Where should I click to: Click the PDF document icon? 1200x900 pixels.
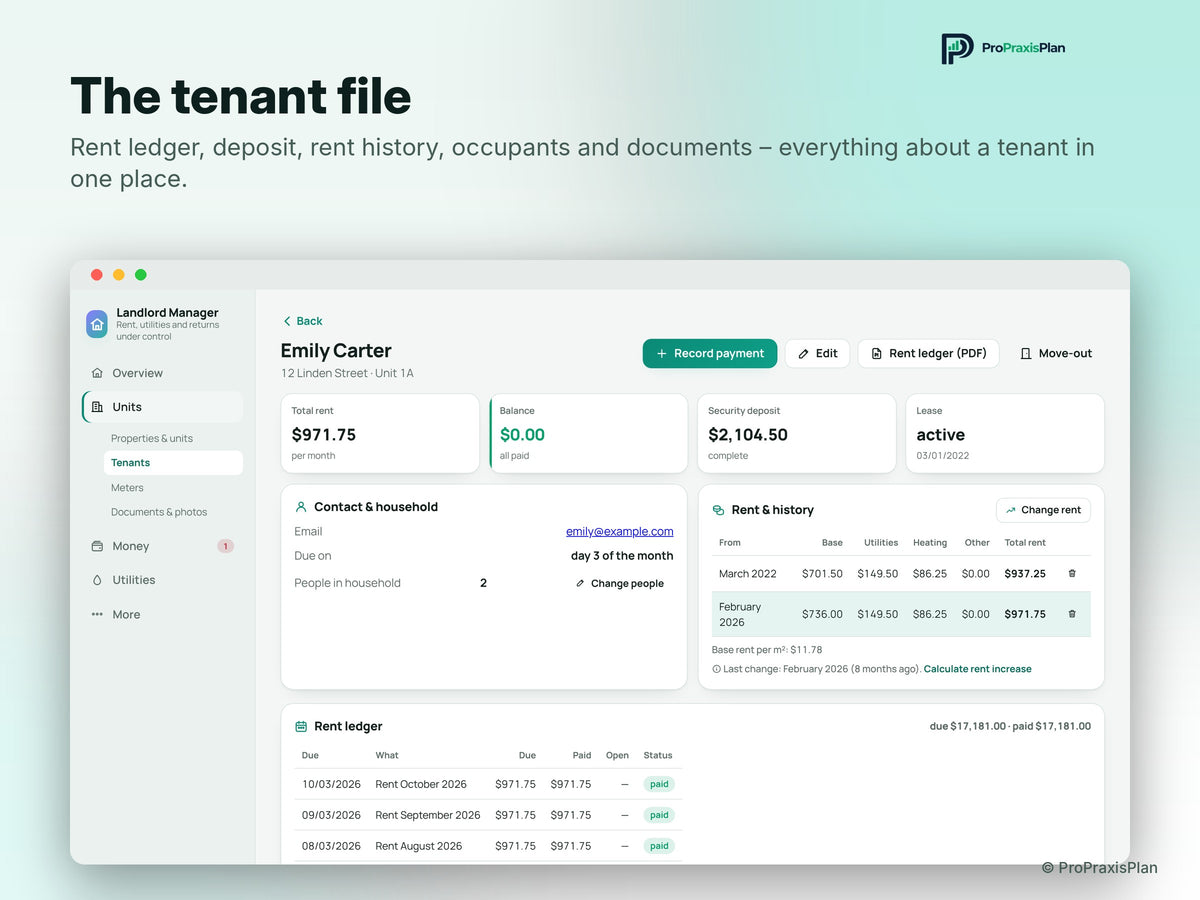click(876, 354)
